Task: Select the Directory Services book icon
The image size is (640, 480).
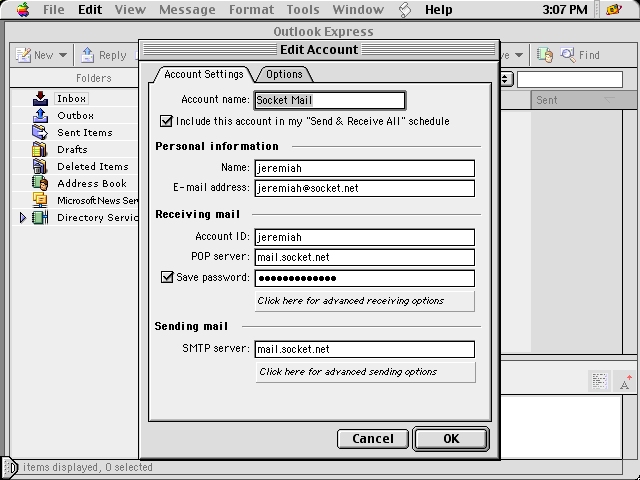Action: [40, 218]
